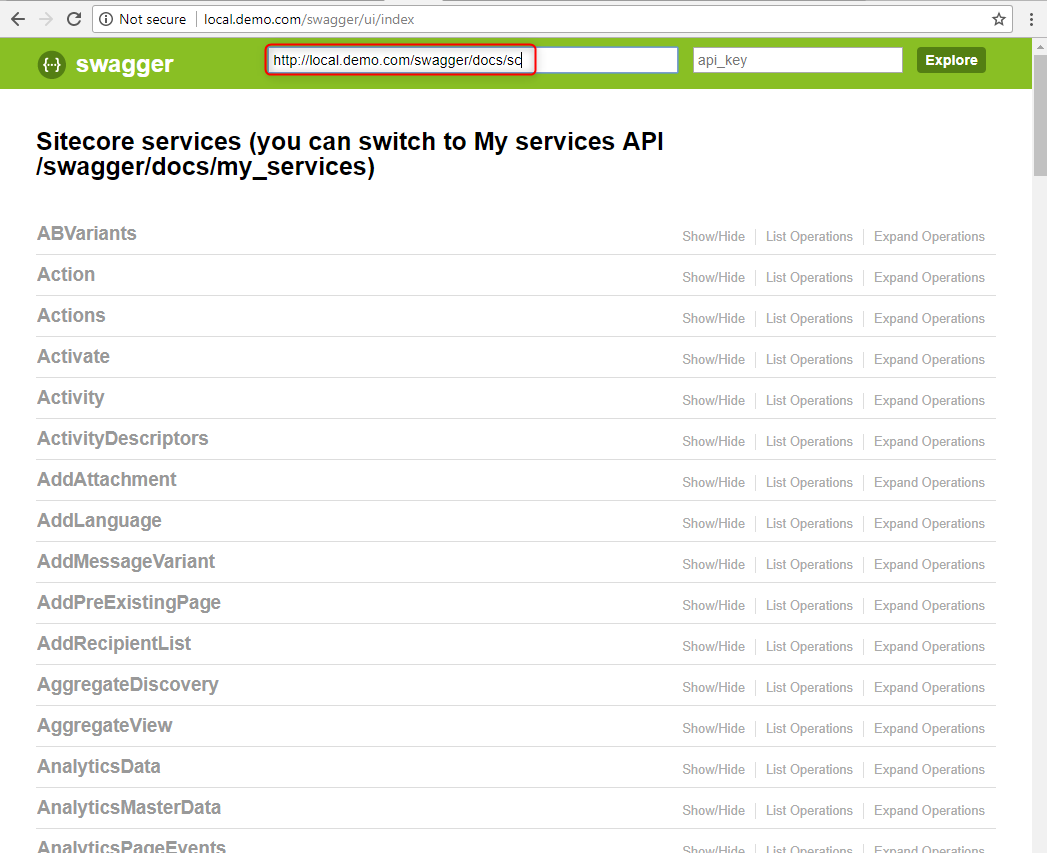Open the ActivityDescriptors resource heading
The width and height of the screenshot is (1047, 853).
coord(123,438)
